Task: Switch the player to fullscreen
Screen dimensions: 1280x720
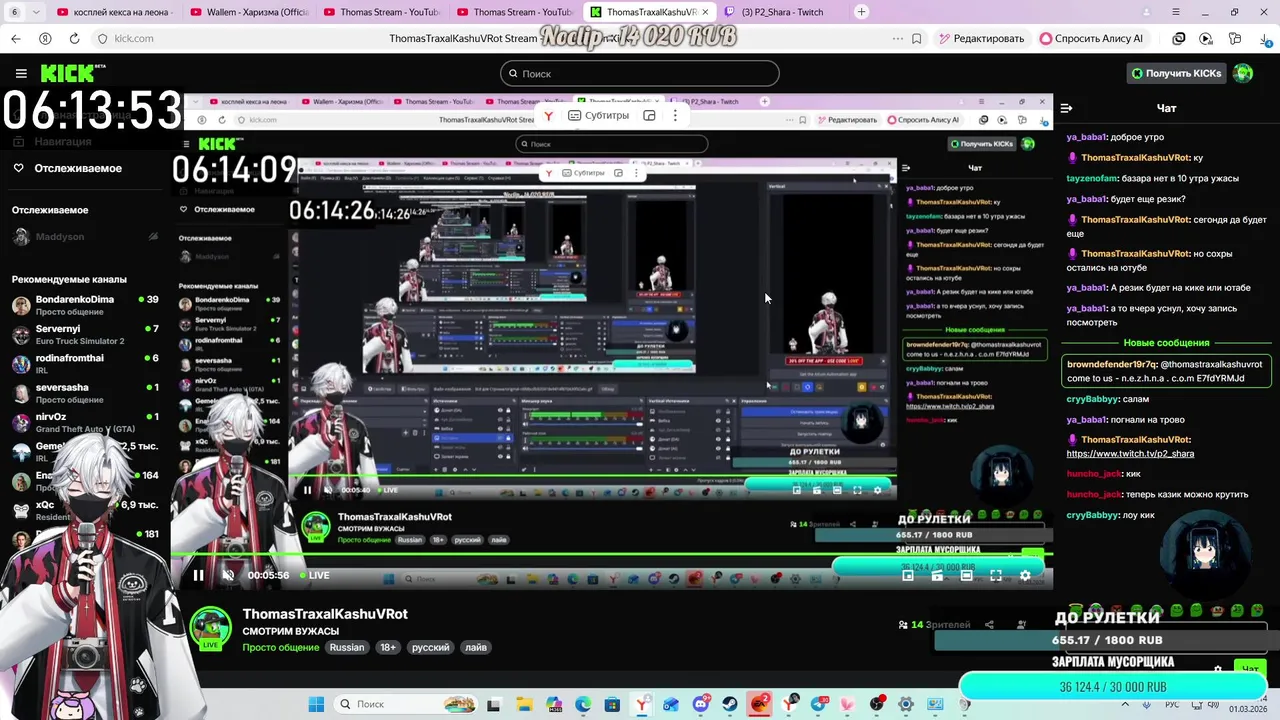Action: click(x=996, y=575)
